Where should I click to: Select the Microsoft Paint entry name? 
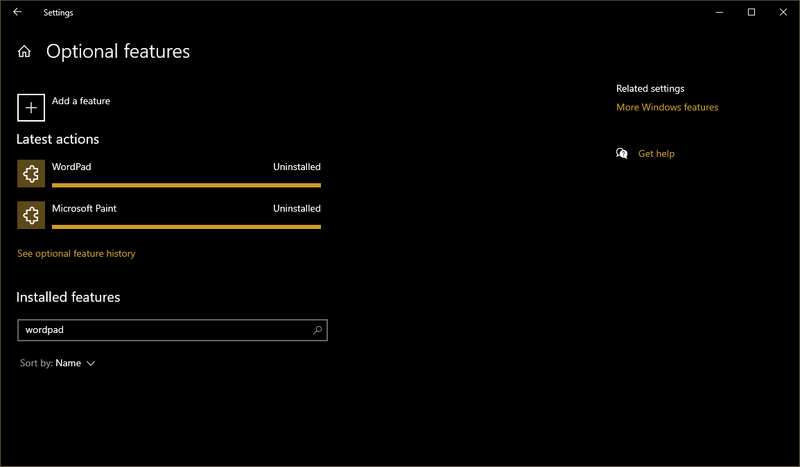[84, 208]
